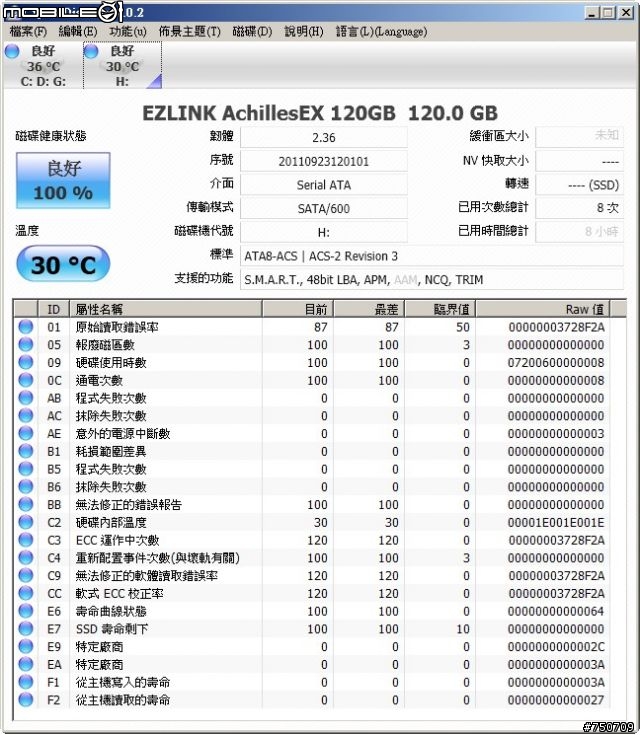Select attribute name 從主機寫入的壽命
Screen dimensions: 640x735
coord(123,682)
